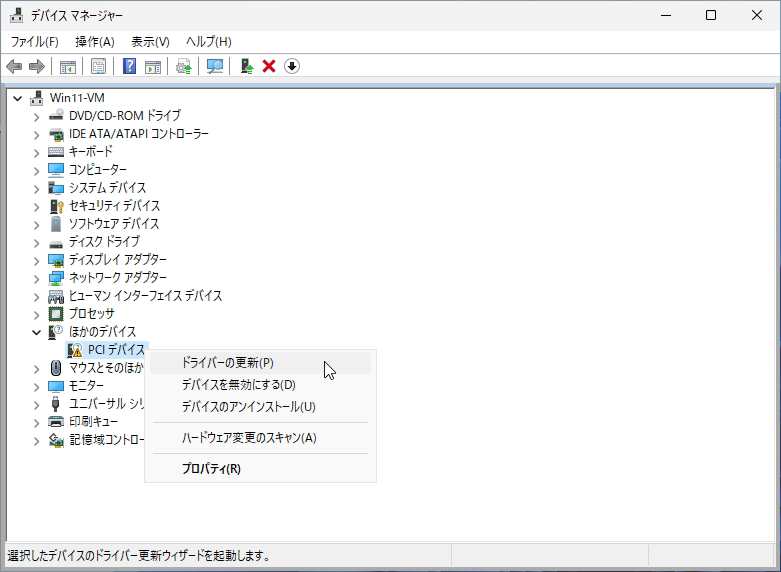Expand the ネットワーク アダプター category
Screen dimensions: 781x572
click(36, 279)
